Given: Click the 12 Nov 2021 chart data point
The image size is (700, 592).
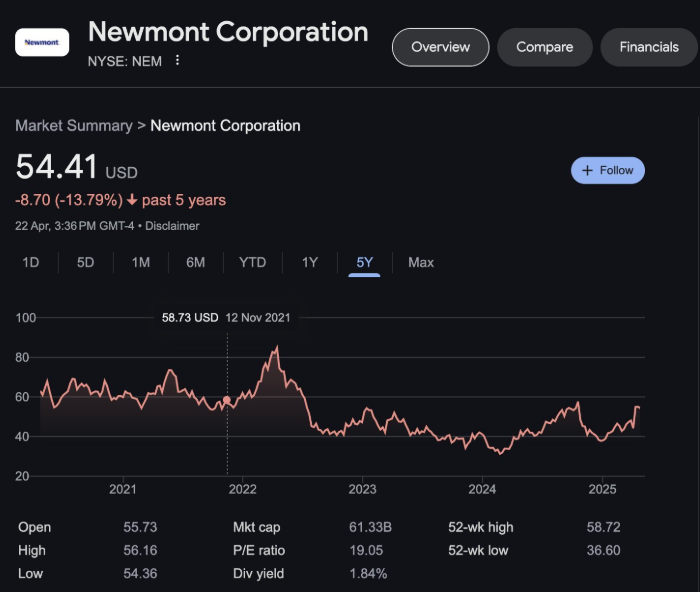Looking at the screenshot, I should (x=227, y=400).
